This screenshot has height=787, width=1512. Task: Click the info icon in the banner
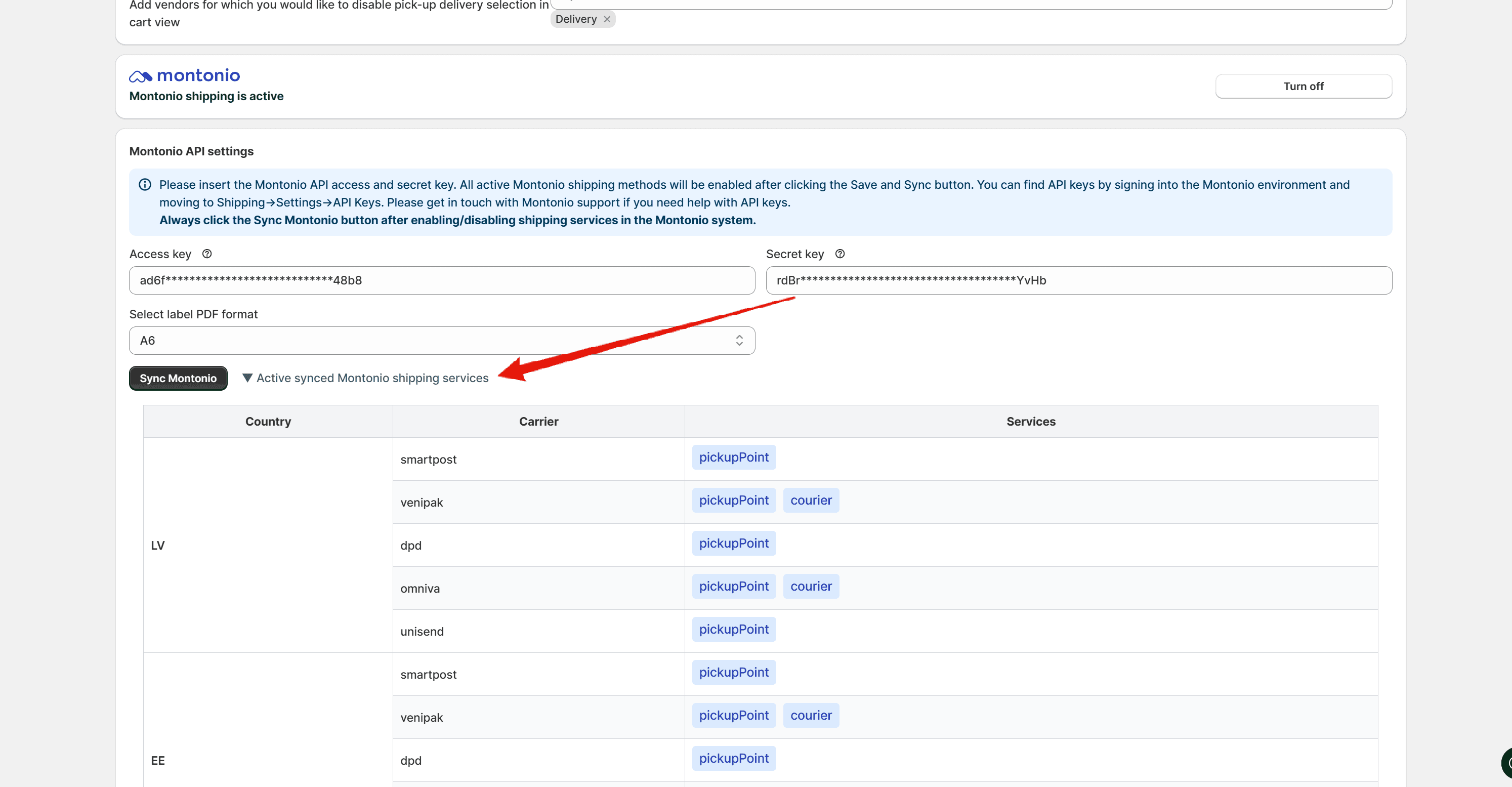click(x=145, y=184)
